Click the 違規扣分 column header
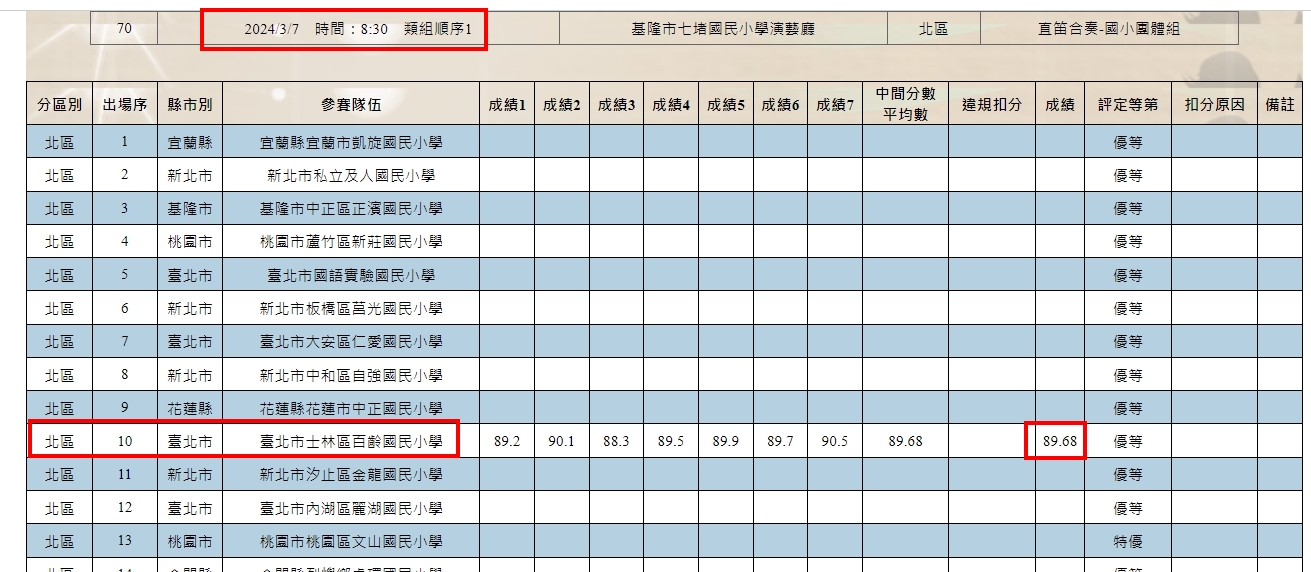This screenshot has height=572, width=1311. (992, 104)
